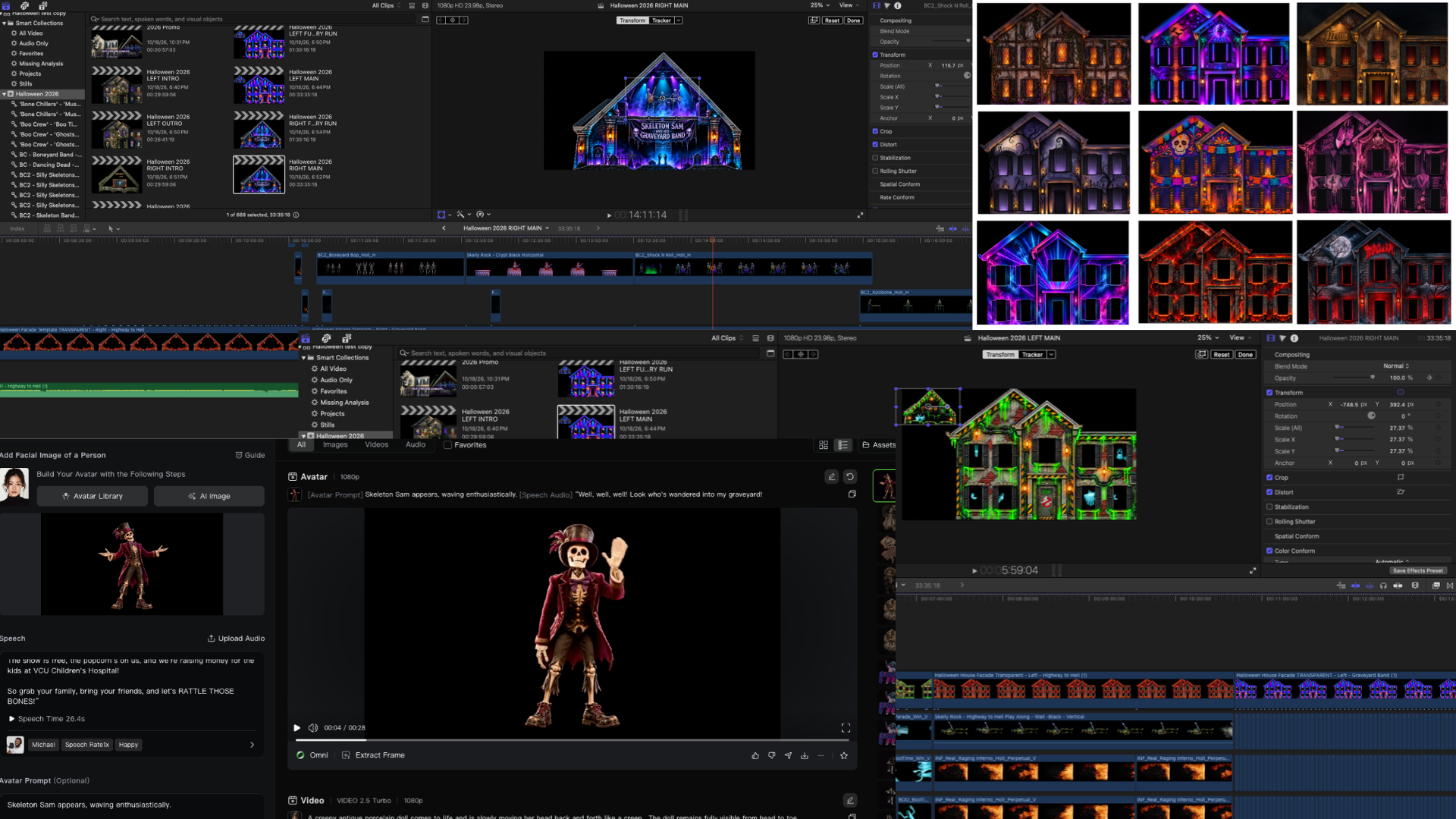Collapse Smart Collections in lower browser sidebar
This screenshot has width=1456, height=819.
coord(304,358)
